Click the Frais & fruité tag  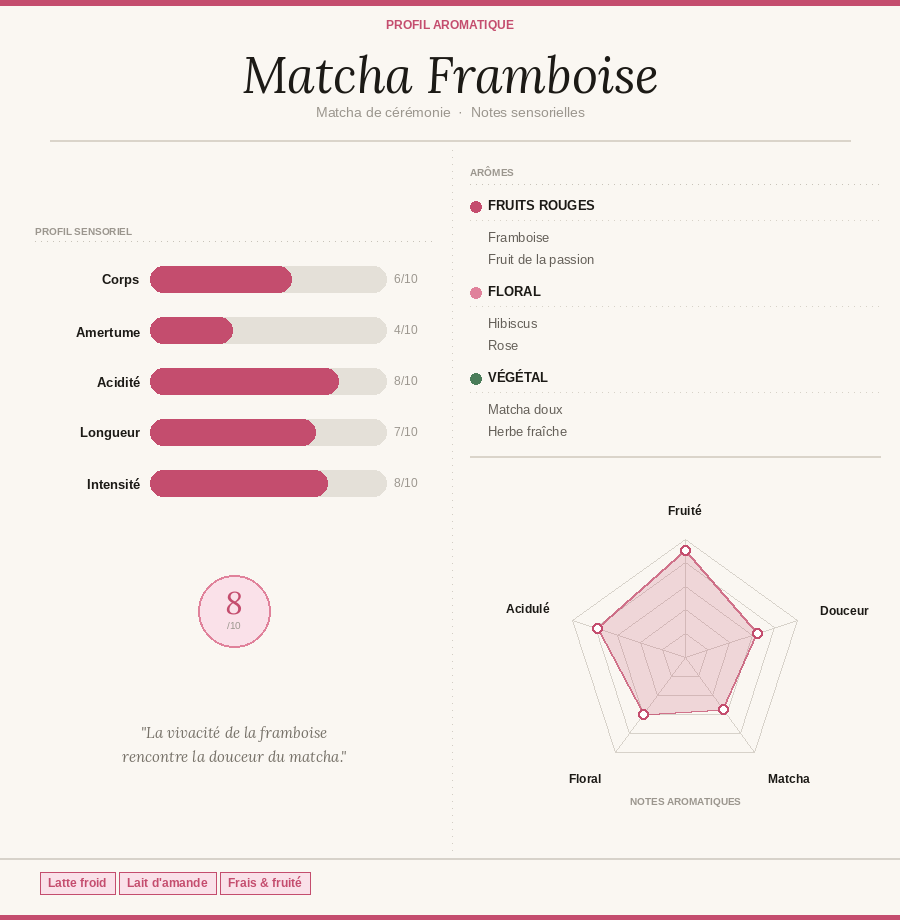[x=265, y=883]
